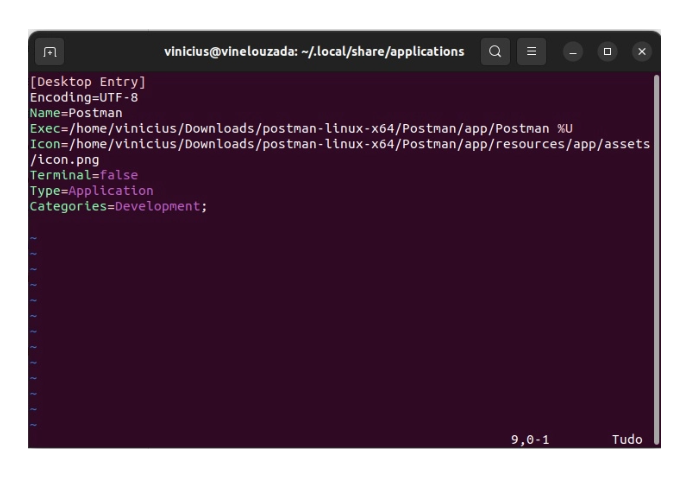Open terminal search with magnifier icon

tap(495, 52)
